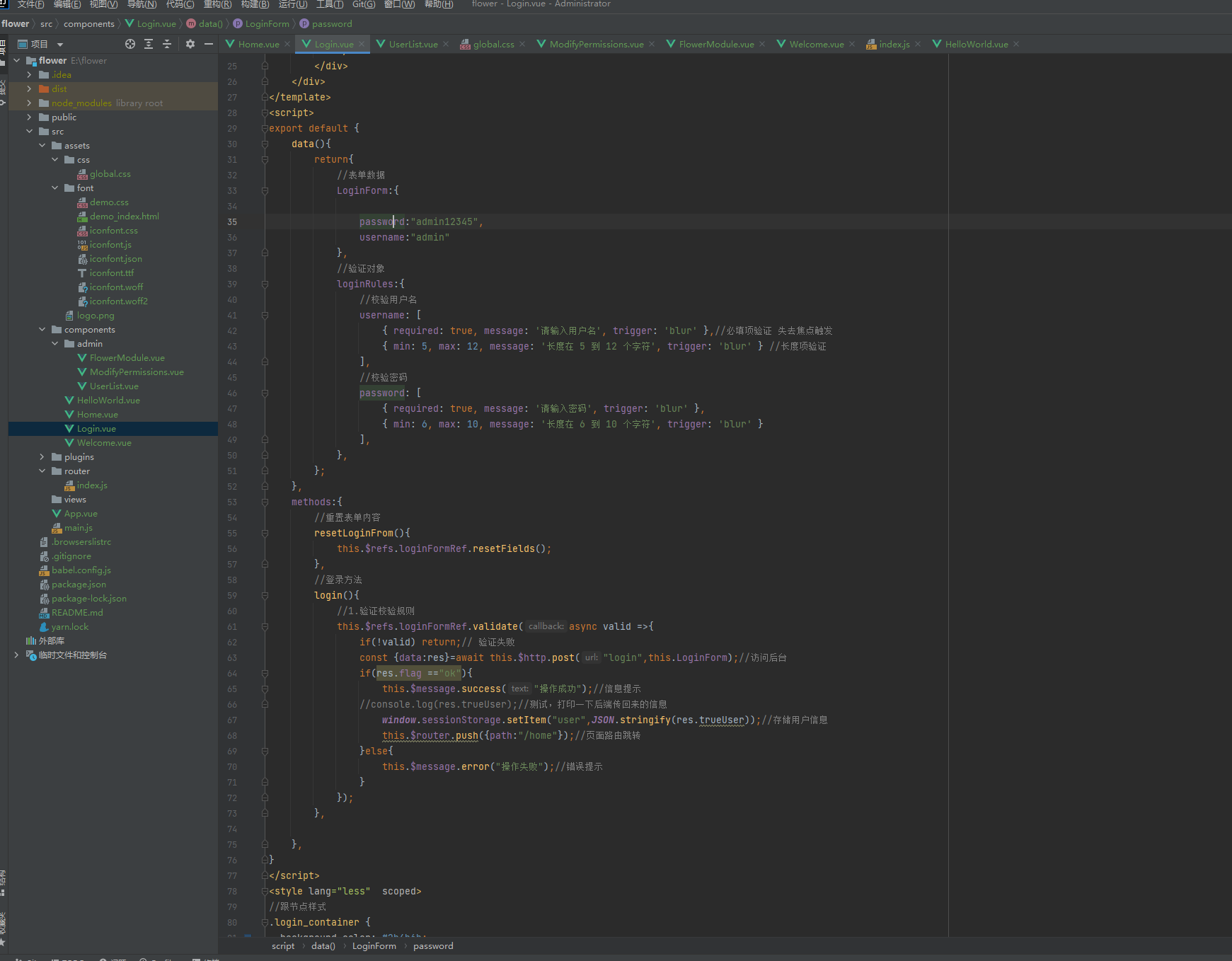Close the HelloWorld.vue tab

pos(1016,44)
